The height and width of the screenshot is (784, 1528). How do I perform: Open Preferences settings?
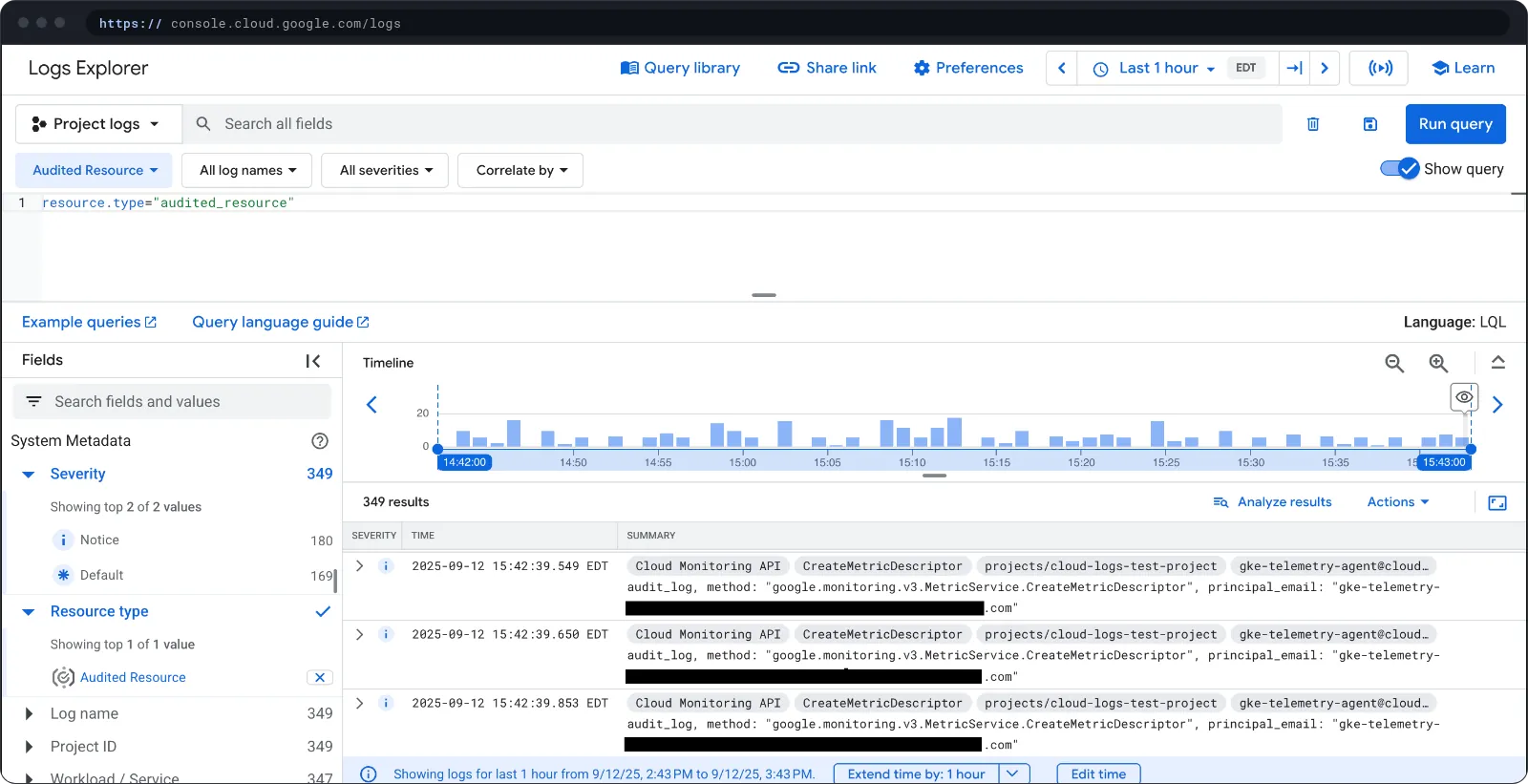click(968, 68)
